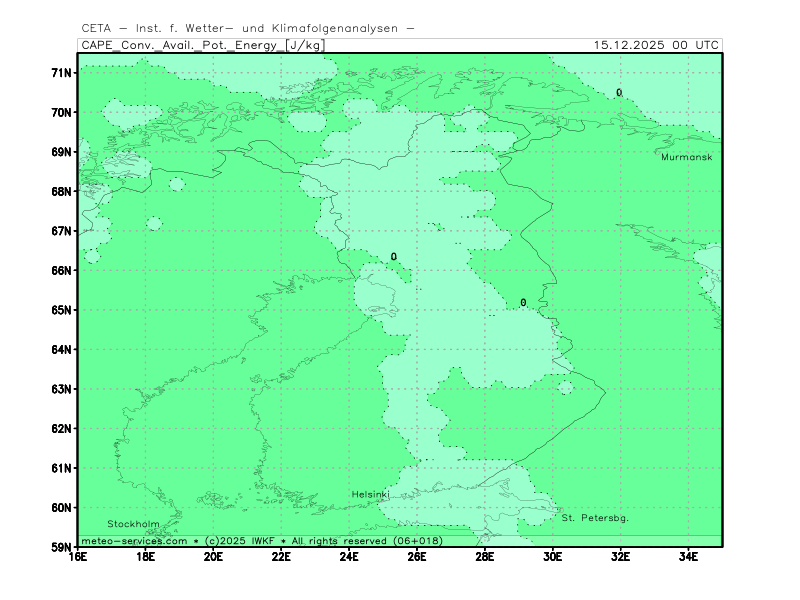The image size is (800, 600).
Task: Click the Murmansk city label
Action: coord(686,157)
